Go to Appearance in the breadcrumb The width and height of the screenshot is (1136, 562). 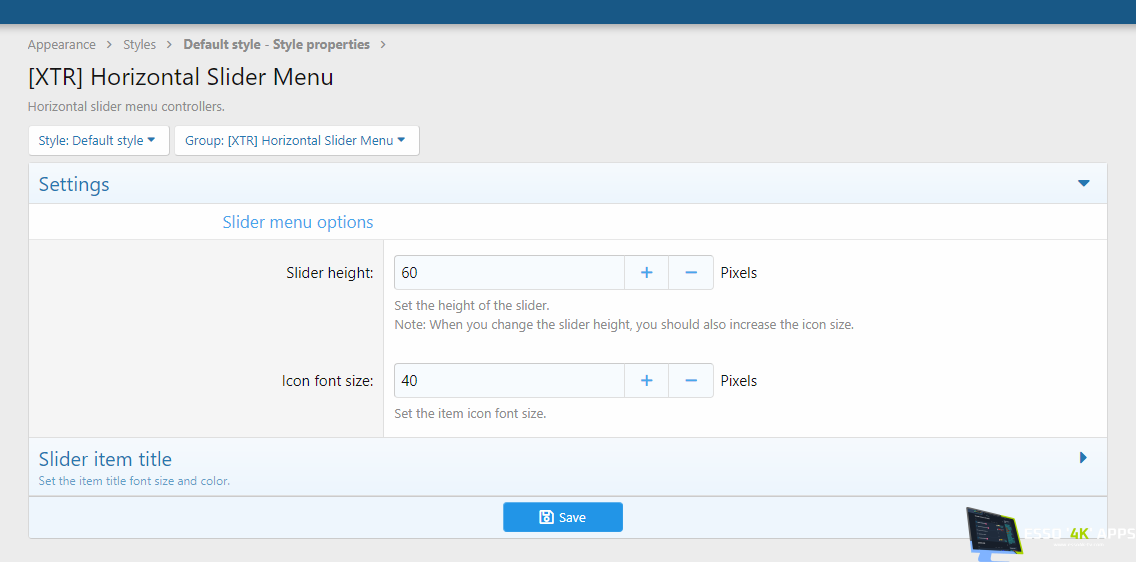tap(62, 45)
